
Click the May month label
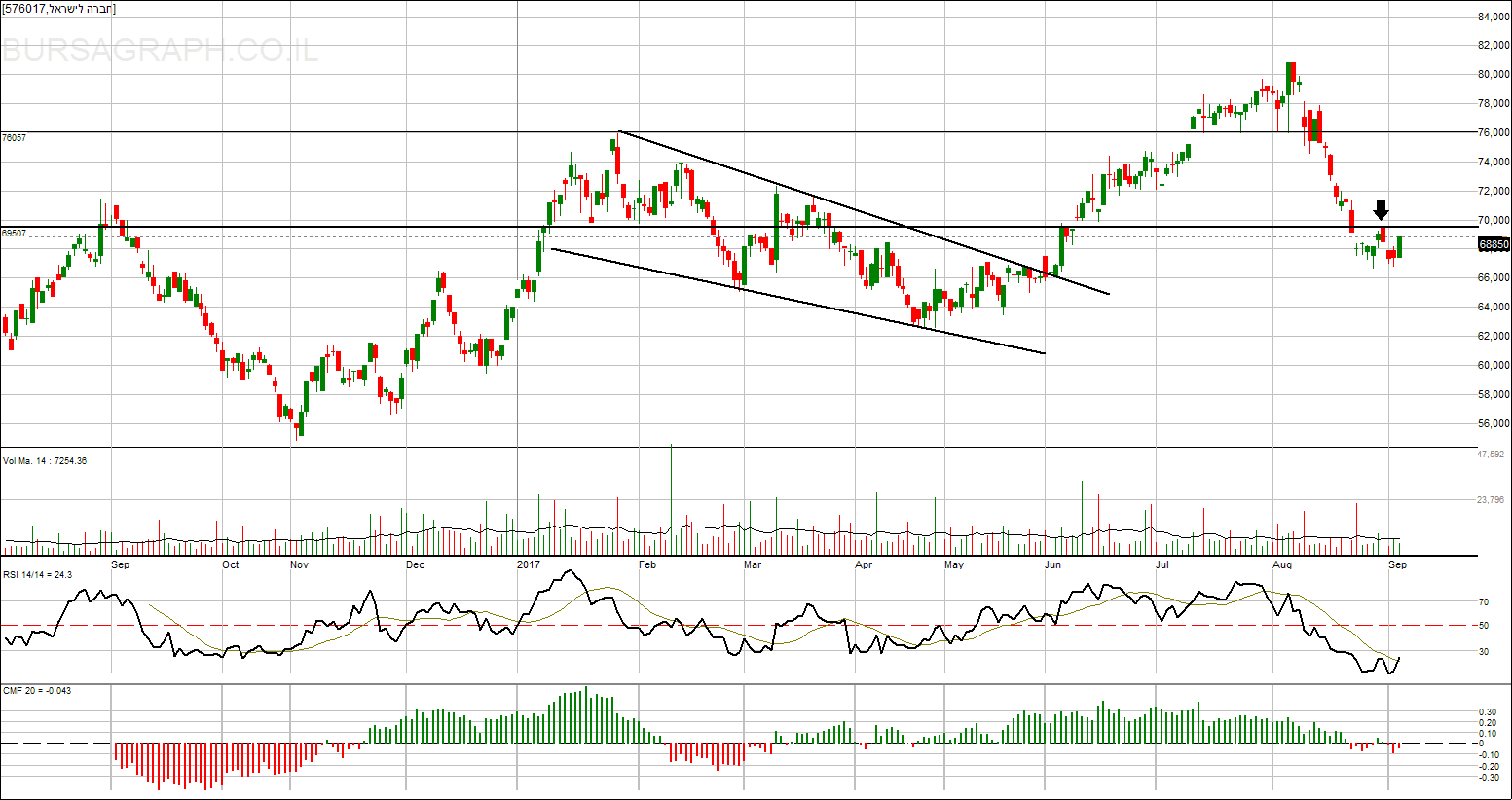click(954, 564)
